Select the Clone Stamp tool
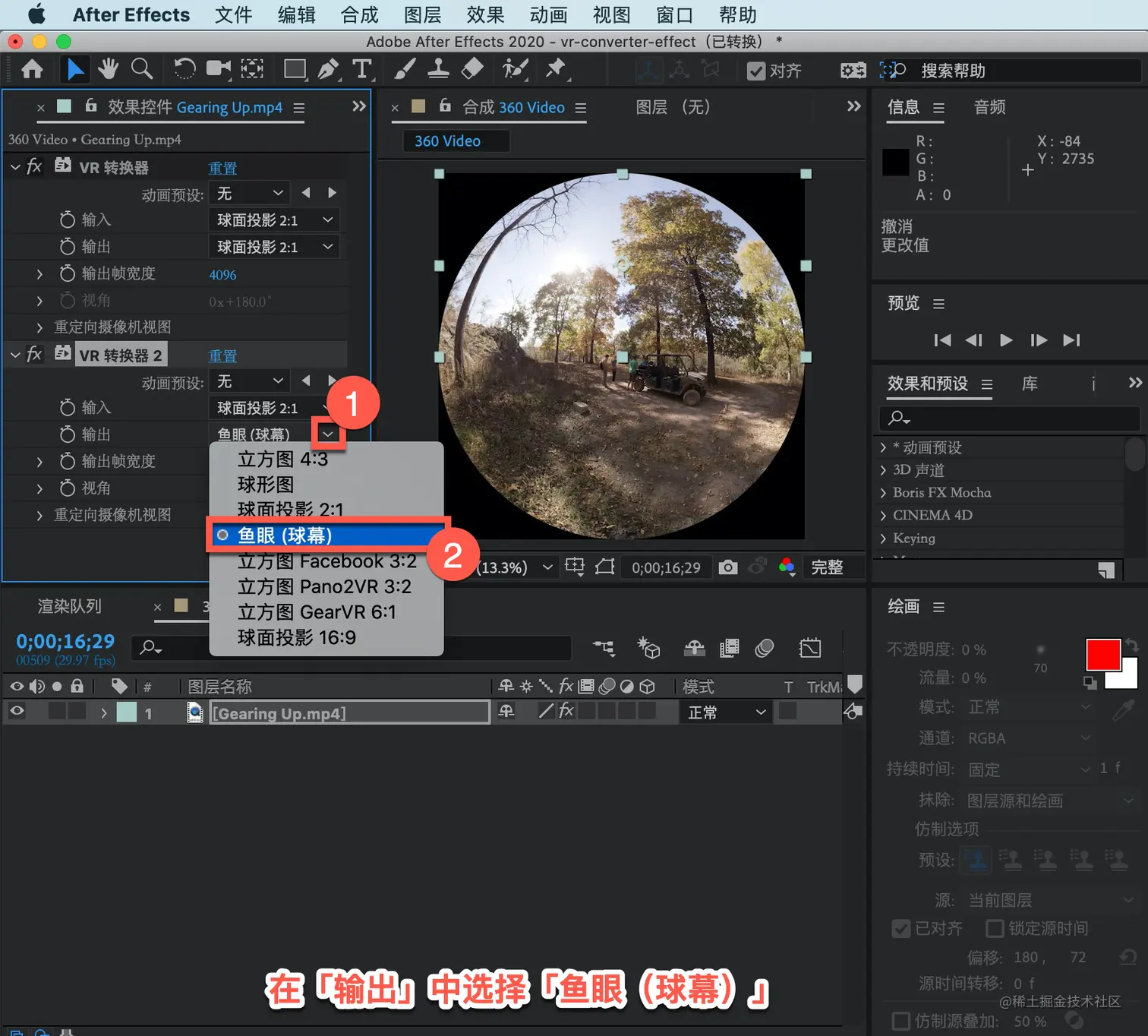 tap(438, 70)
